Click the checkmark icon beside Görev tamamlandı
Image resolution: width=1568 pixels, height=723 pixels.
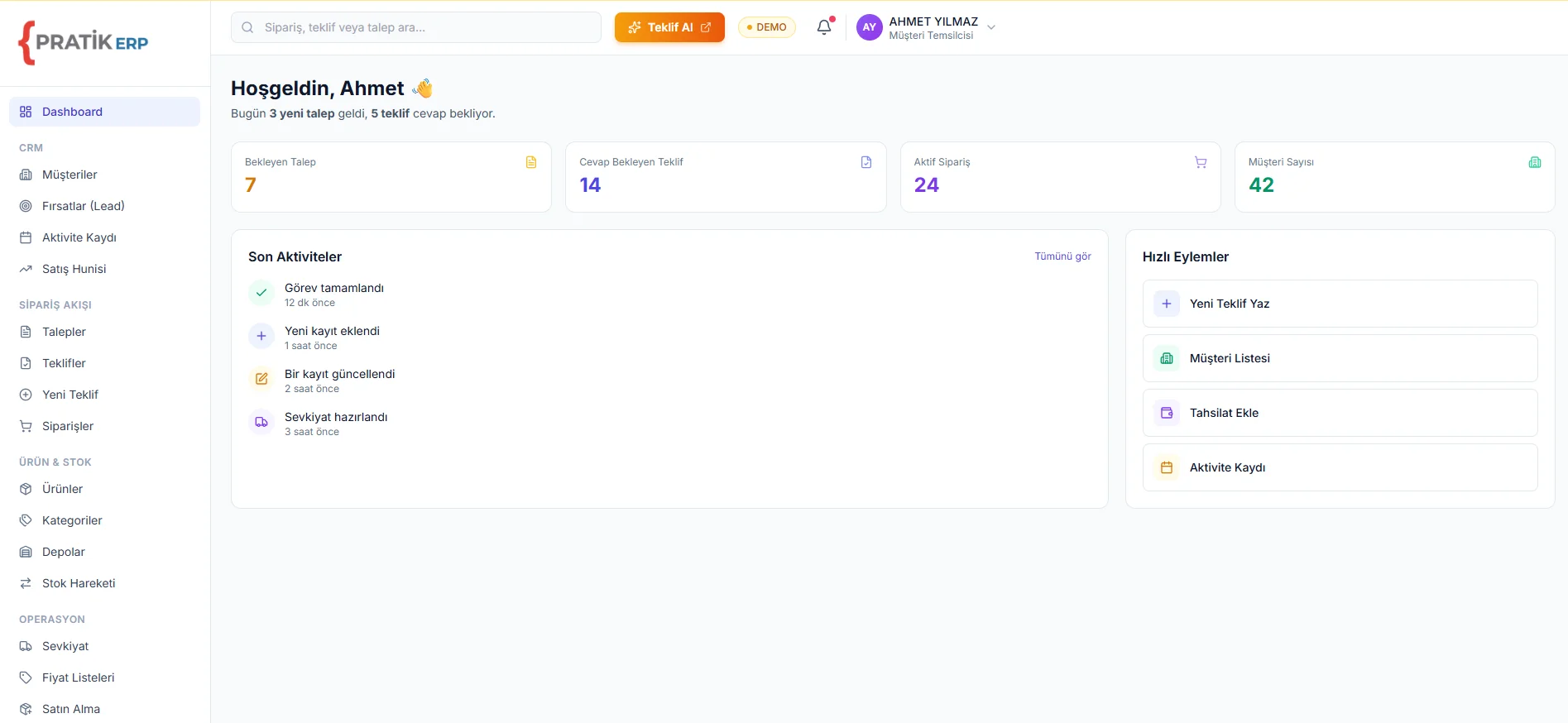pyautogui.click(x=261, y=293)
